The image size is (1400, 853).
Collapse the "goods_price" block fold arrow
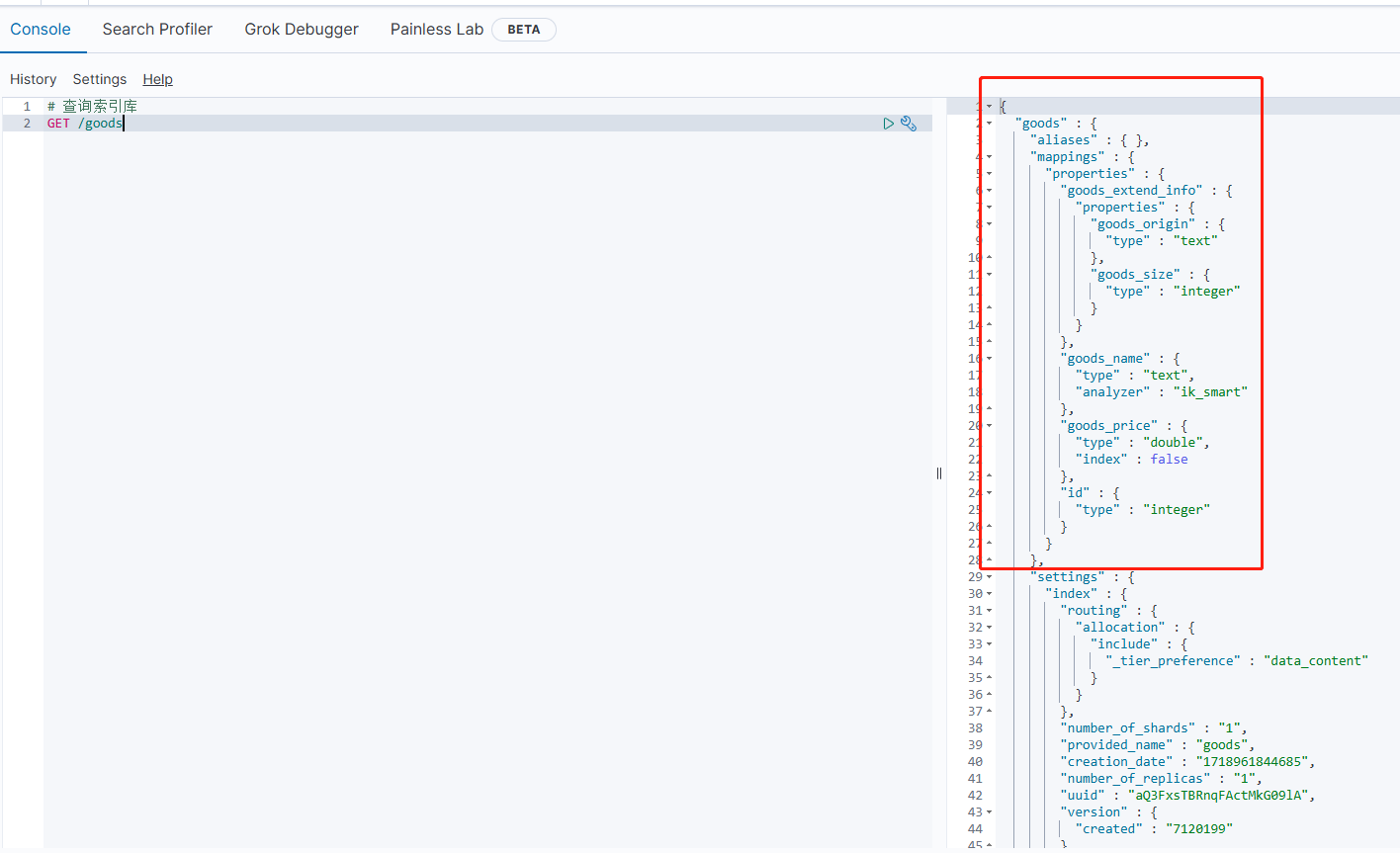point(989,426)
